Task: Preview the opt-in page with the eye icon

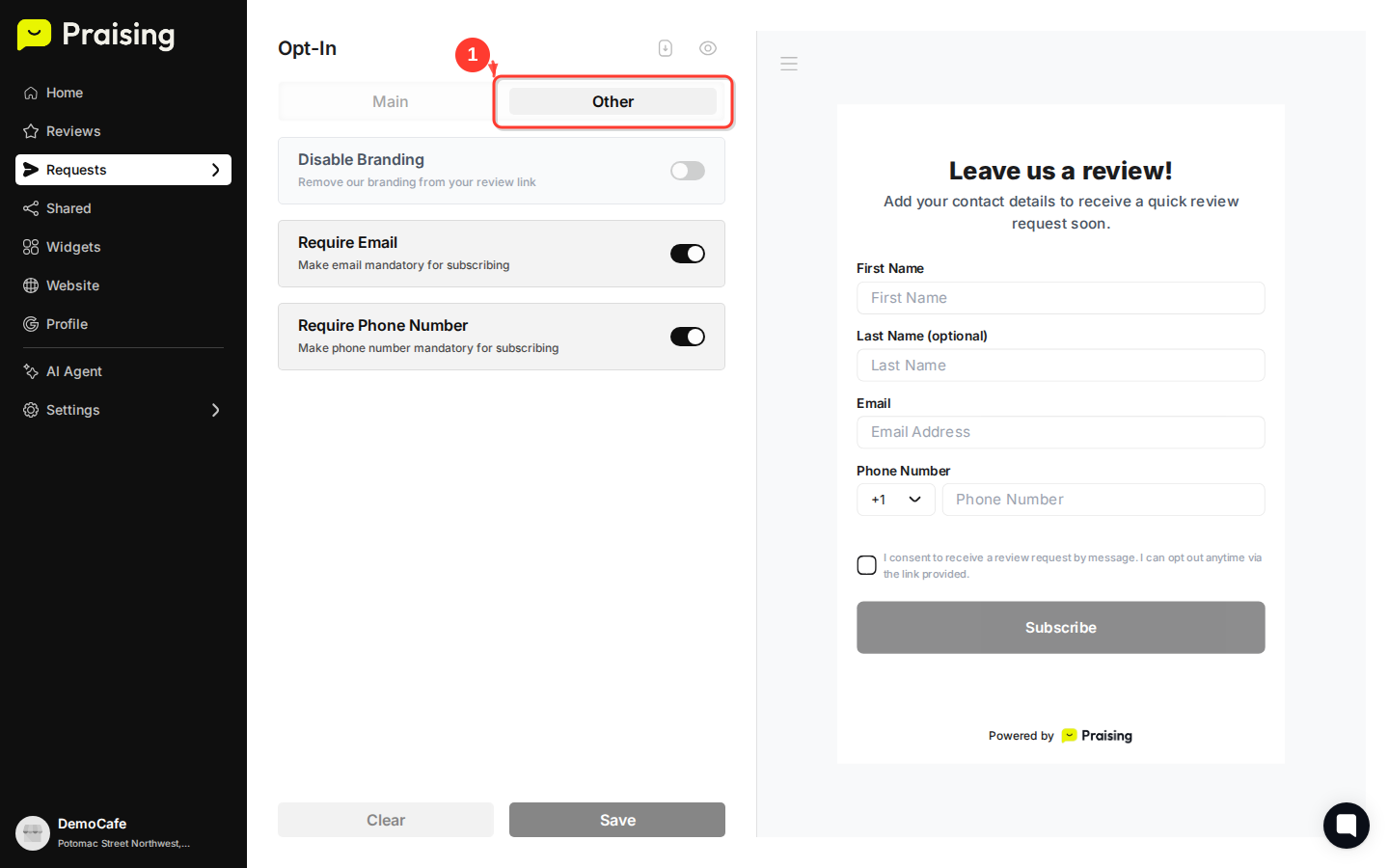Action: click(708, 47)
